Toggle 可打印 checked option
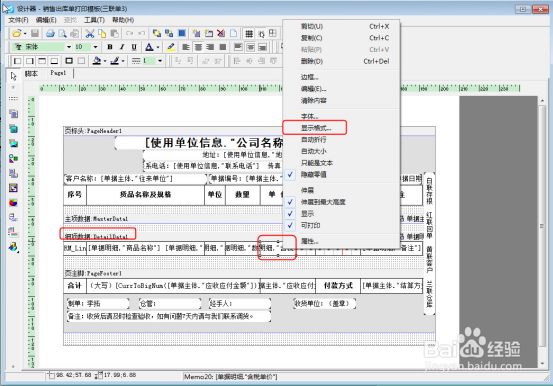Image resolution: width=553 pixels, height=386 pixels. pos(341,225)
